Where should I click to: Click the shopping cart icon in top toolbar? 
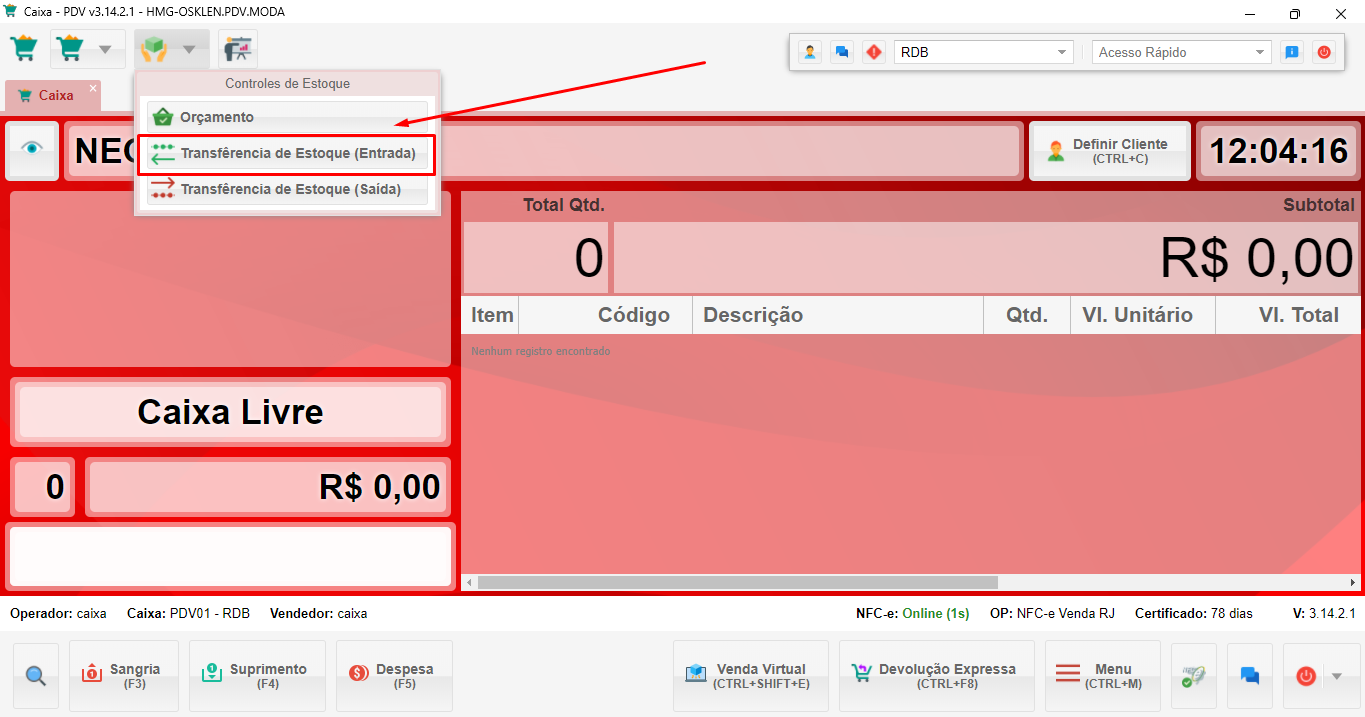coord(24,49)
